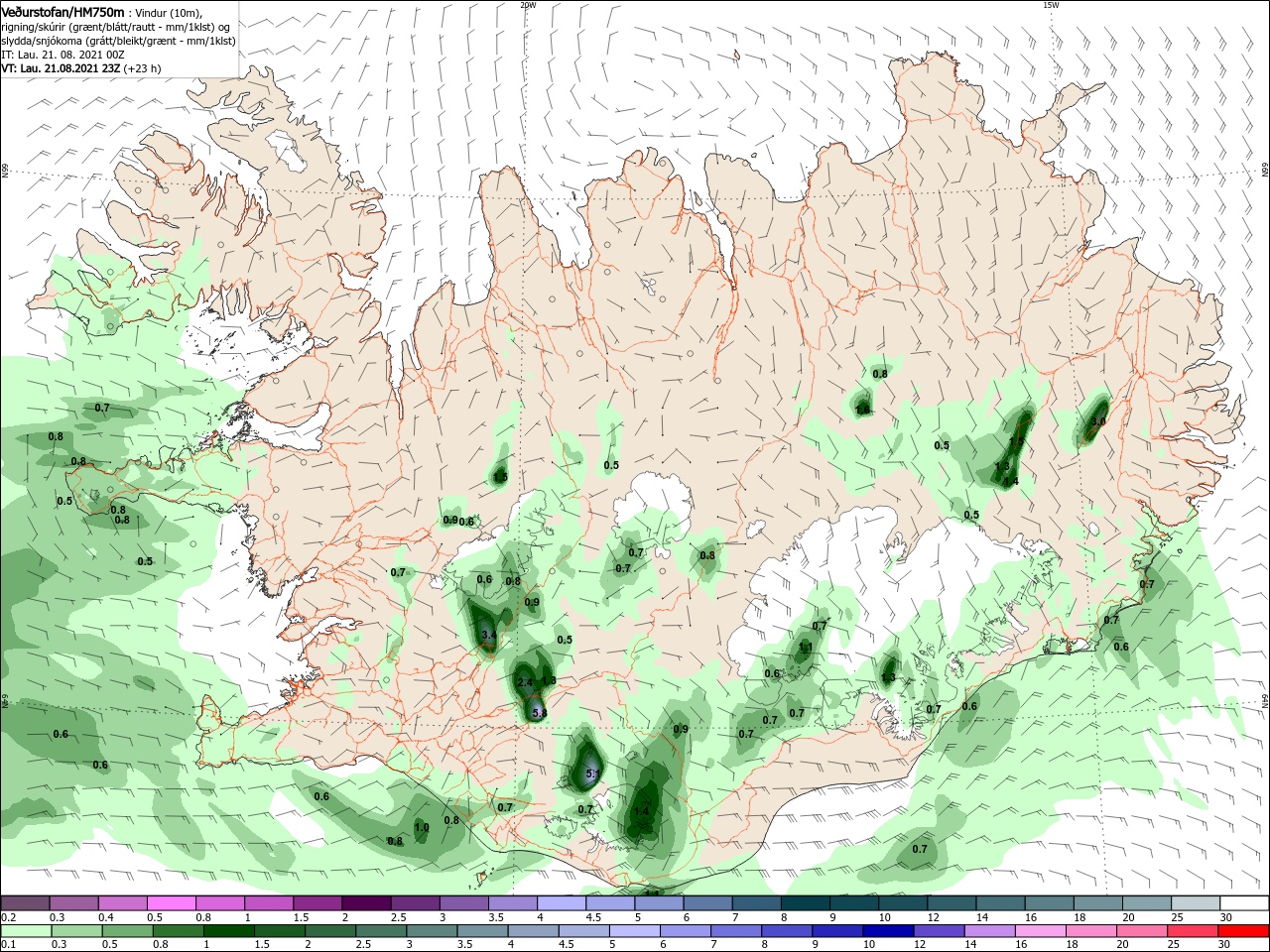Viewport: 1270px width, 952px height.
Task: Select the light green 0.3 rain swatch
Action: tap(76, 931)
